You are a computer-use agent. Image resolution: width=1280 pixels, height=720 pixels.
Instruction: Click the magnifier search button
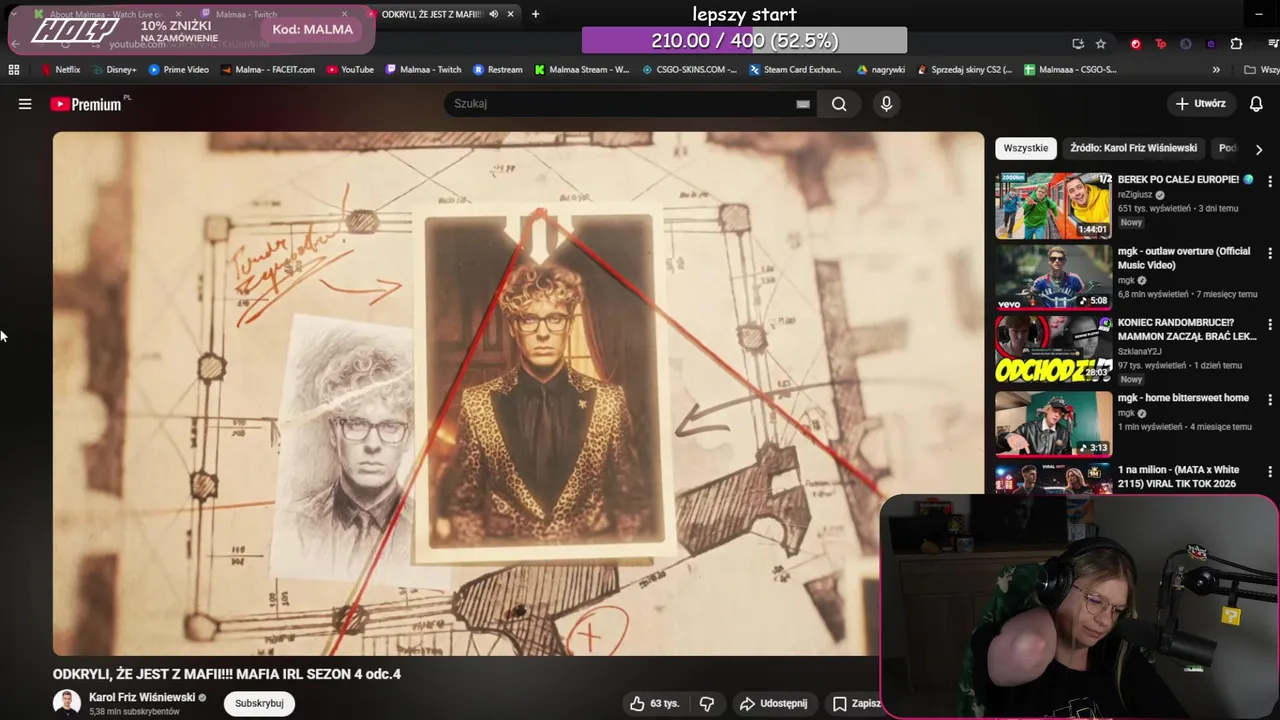click(x=839, y=104)
